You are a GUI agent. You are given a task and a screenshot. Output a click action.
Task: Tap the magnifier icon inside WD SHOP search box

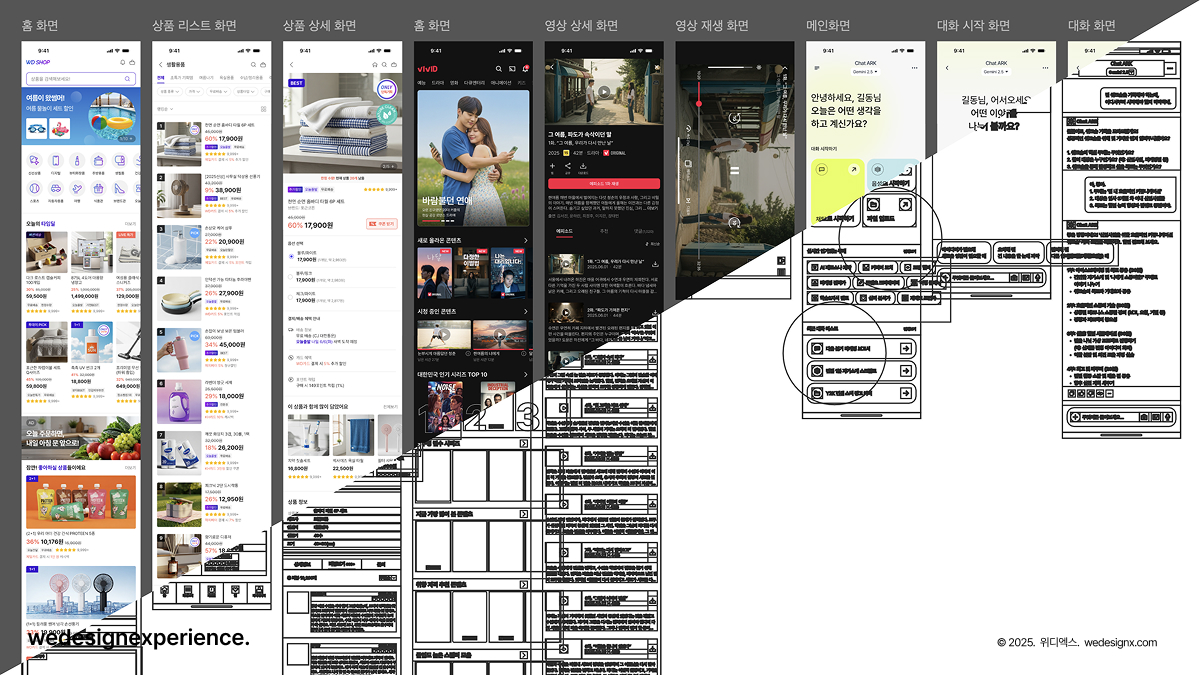coord(127,79)
